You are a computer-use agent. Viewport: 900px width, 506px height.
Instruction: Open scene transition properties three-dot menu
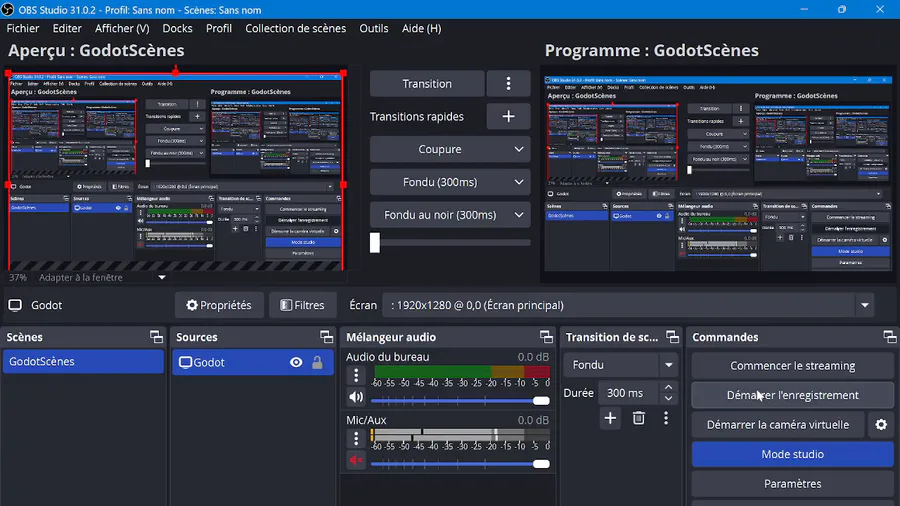pyautogui.click(x=666, y=418)
